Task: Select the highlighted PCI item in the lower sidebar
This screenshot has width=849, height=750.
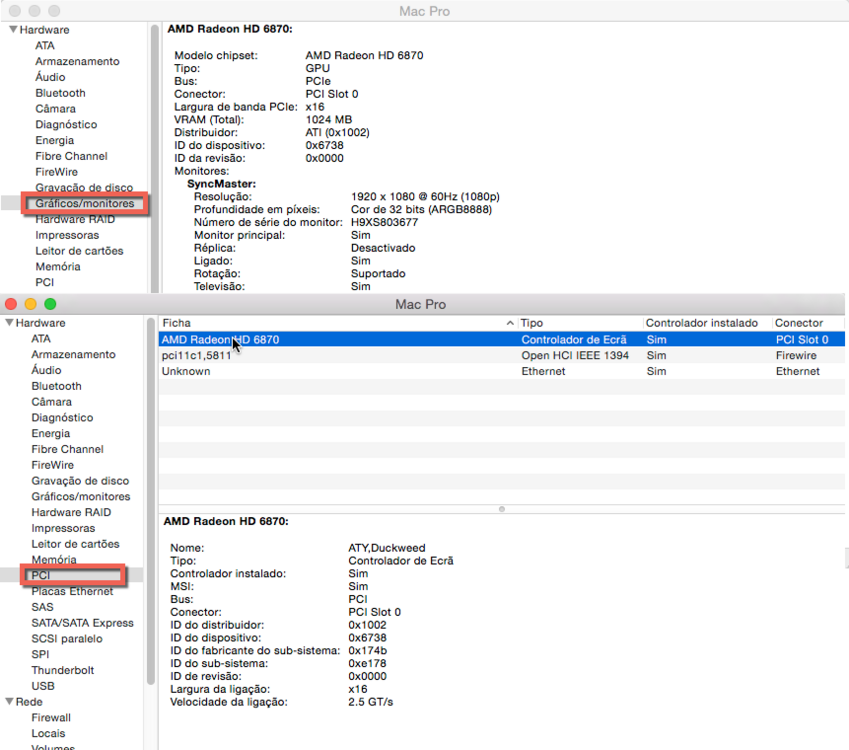Action: (41, 575)
